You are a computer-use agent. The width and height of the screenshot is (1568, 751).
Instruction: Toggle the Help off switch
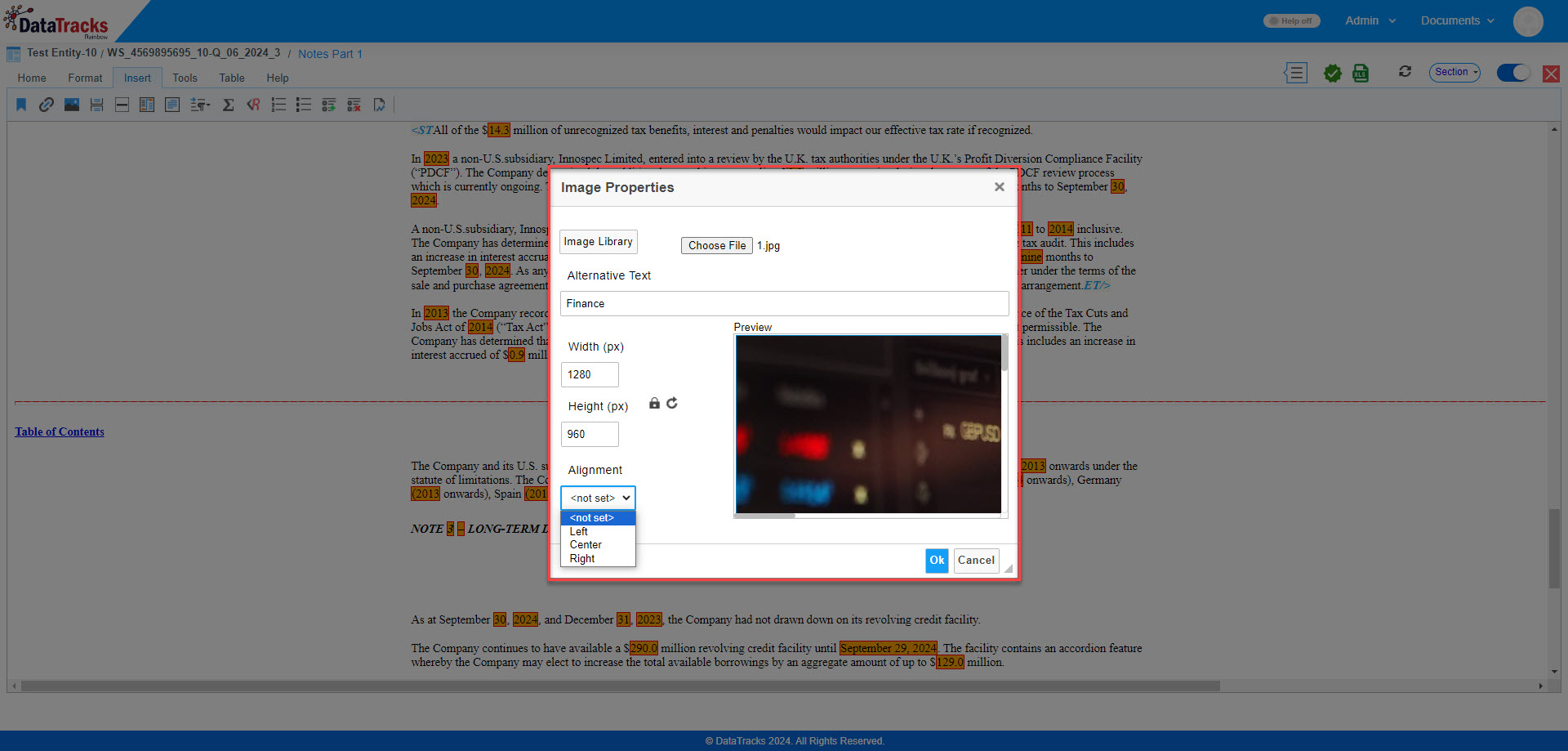[1291, 21]
